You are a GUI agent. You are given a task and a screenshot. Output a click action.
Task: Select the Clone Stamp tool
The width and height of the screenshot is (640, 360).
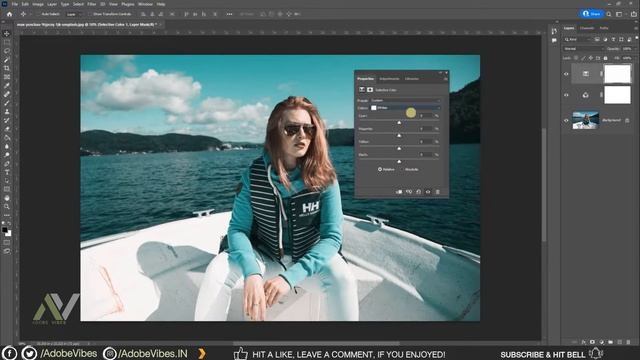[7, 111]
